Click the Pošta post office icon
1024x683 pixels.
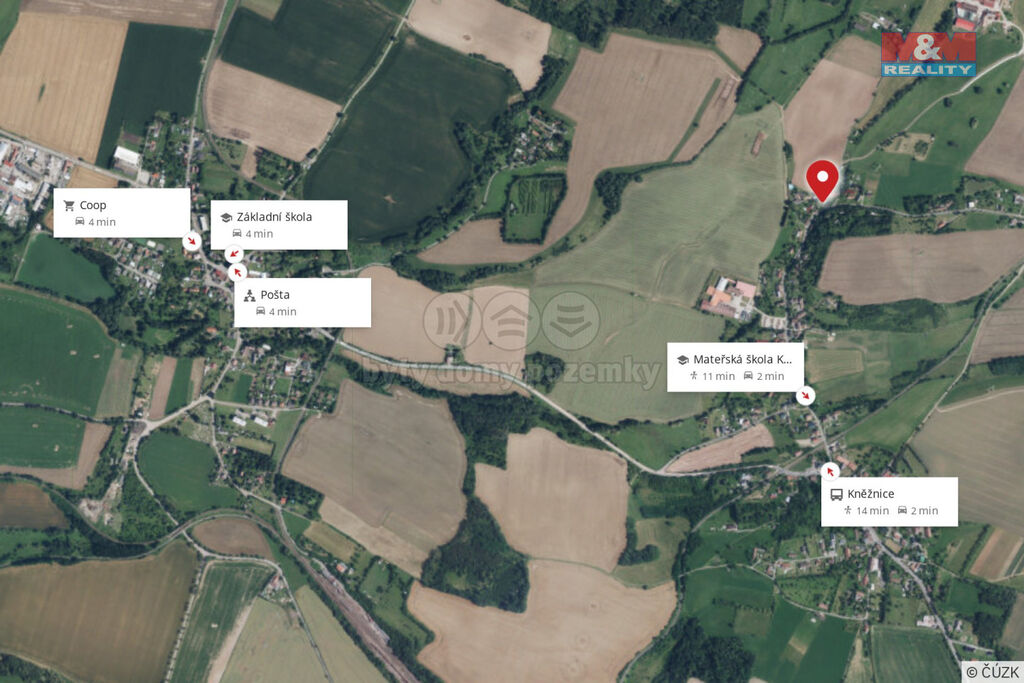click(x=249, y=295)
